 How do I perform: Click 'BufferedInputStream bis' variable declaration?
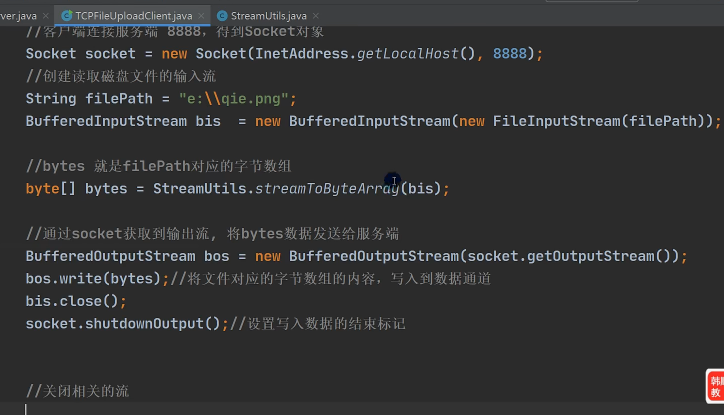tap(123, 121)
